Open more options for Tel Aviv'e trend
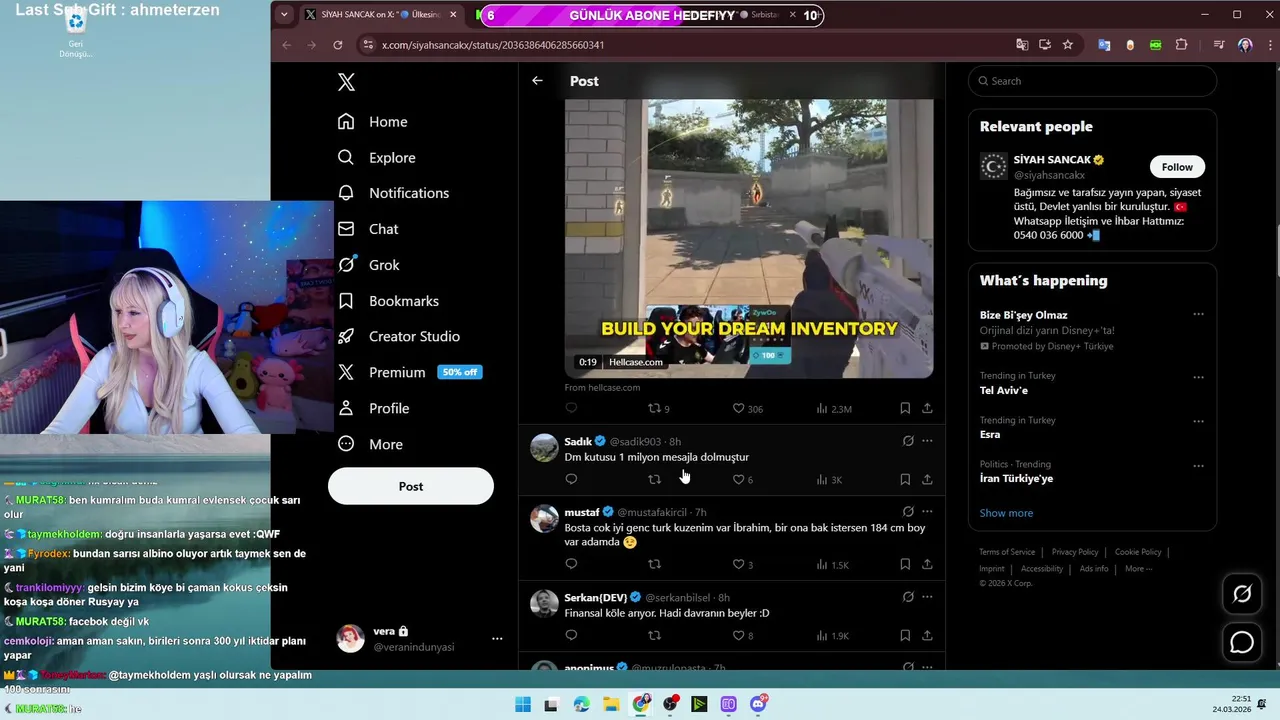The width and height of the screenshot is (1280, 720). point(1198,378)
